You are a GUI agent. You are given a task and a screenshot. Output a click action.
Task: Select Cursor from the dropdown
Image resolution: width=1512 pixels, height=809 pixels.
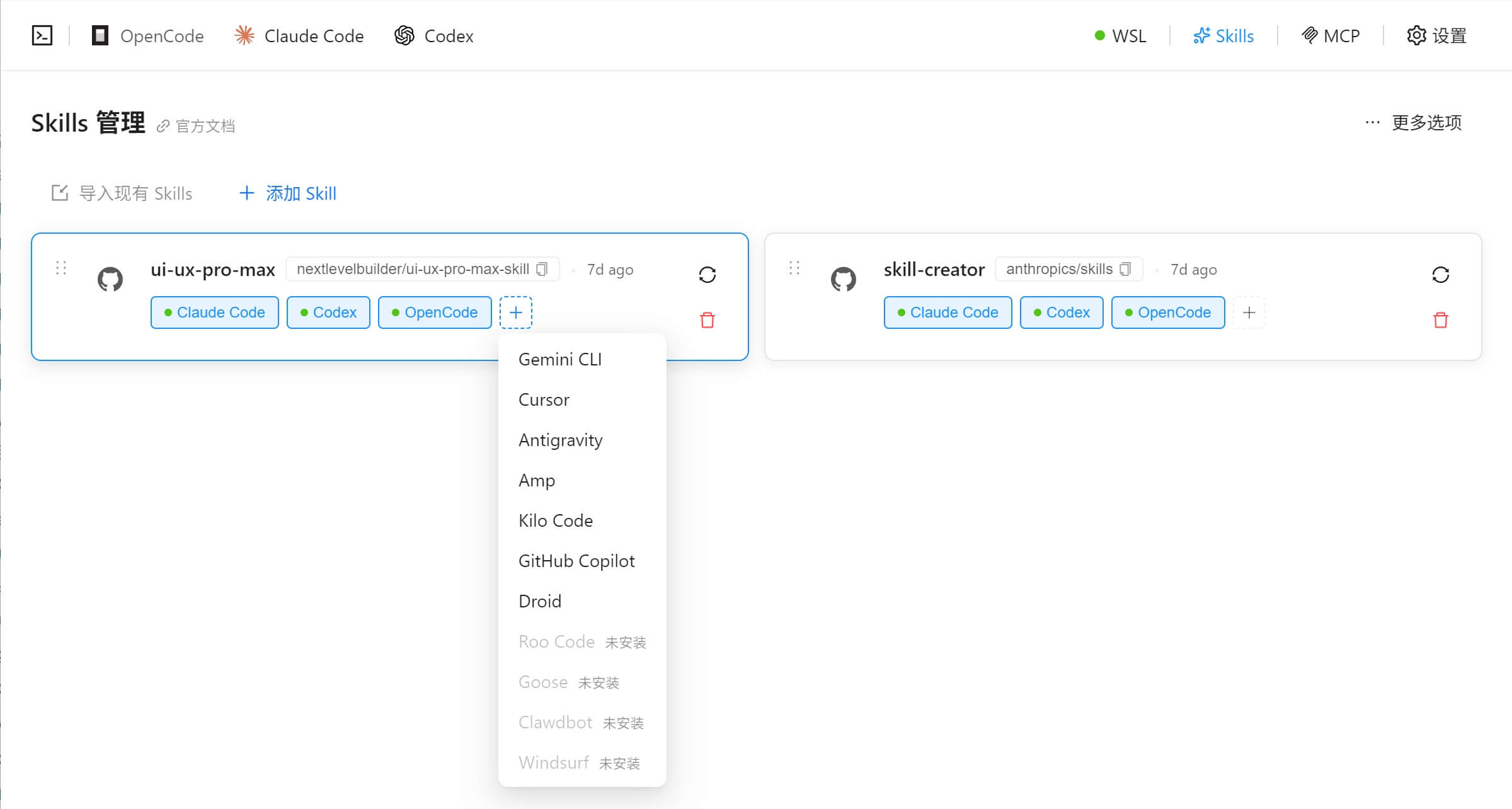pos(582,399)
